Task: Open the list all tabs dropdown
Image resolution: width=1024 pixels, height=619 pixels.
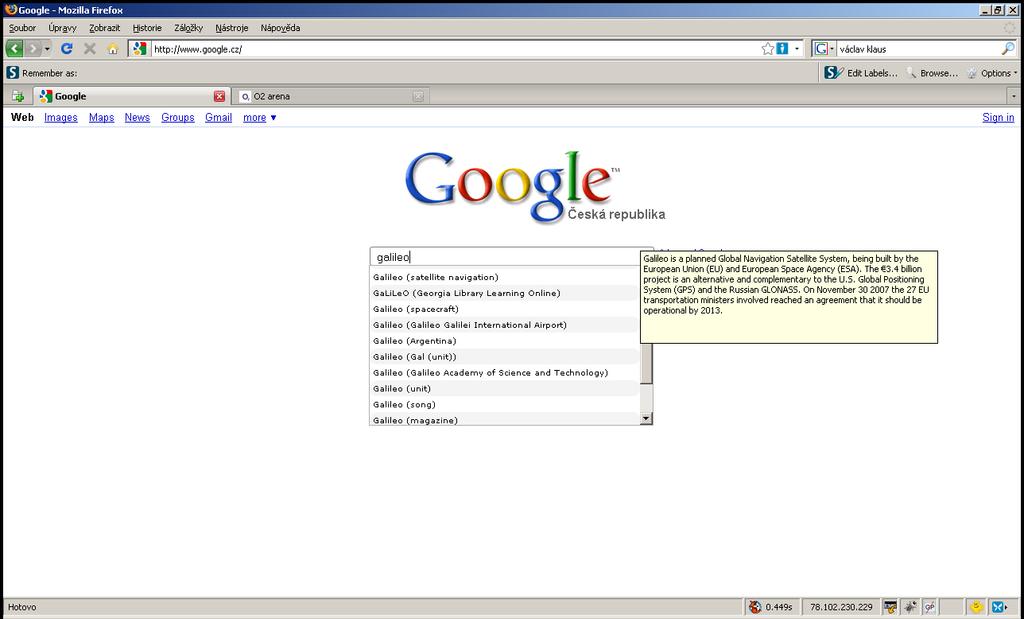Action: click(1014, 97)
